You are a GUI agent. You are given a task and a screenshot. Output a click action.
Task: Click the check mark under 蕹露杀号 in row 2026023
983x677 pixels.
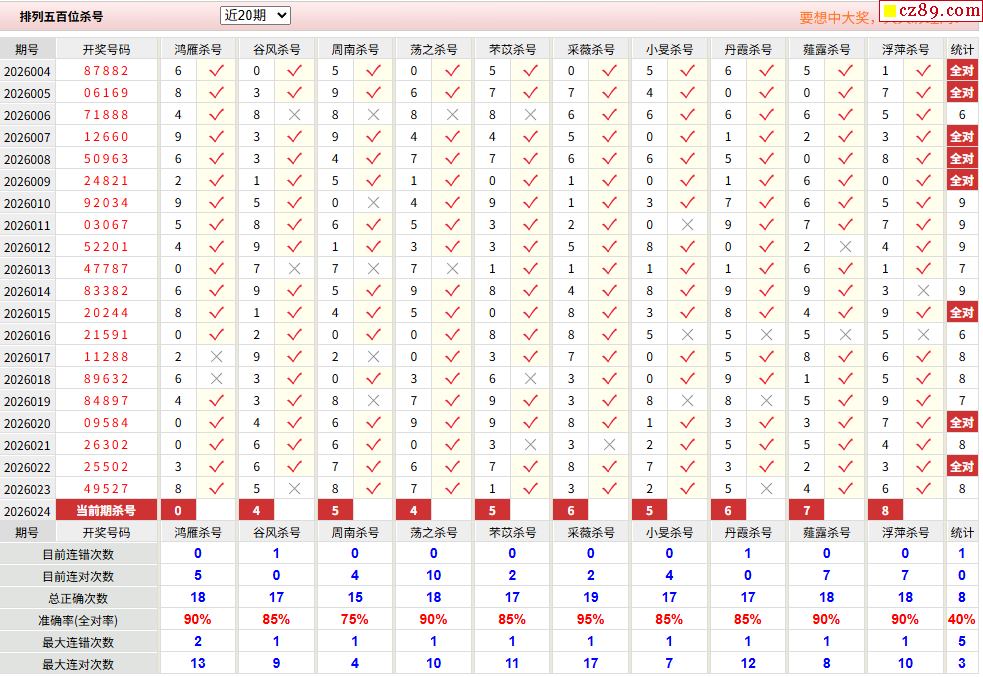[x=845, y=488]
